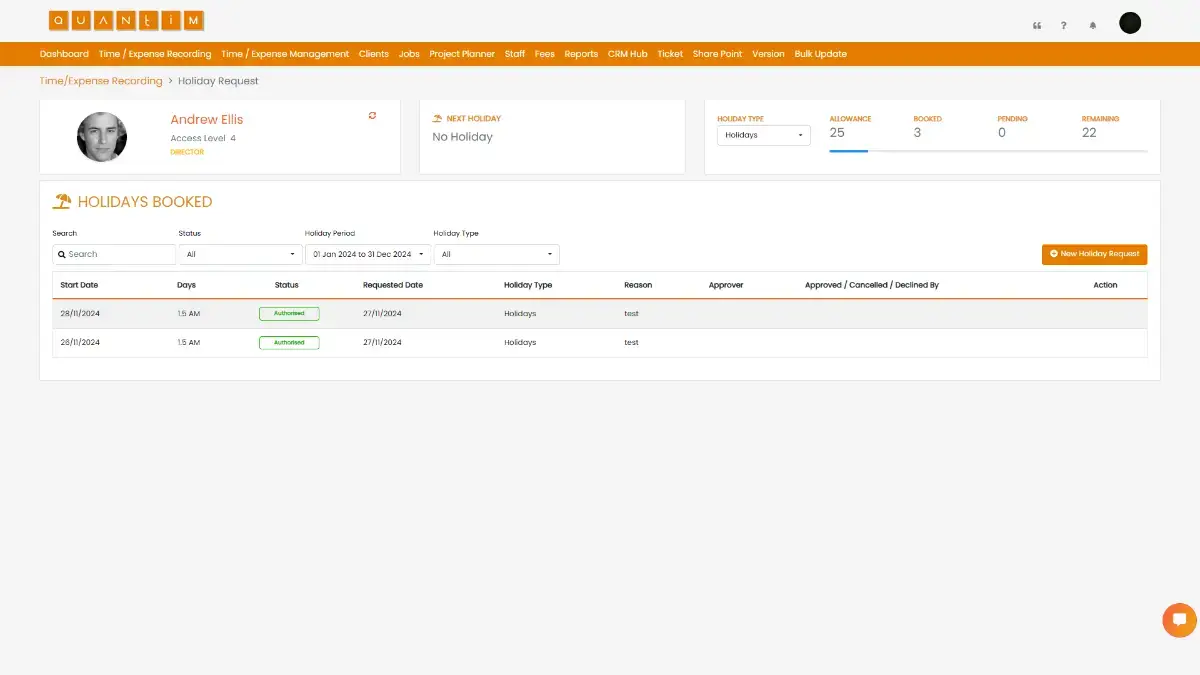Click the user avatar in top right
This screenshot has width=1200, height=675.
coord(1130,23)
